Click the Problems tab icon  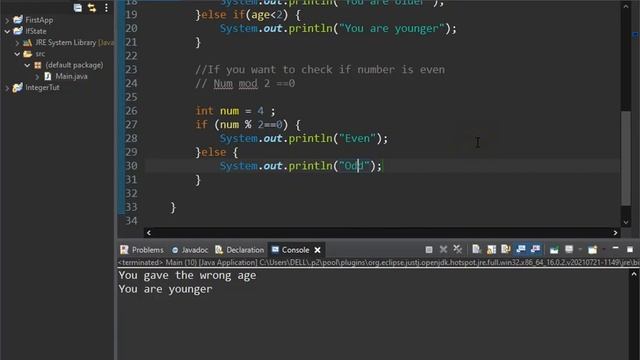coord(124,250)
